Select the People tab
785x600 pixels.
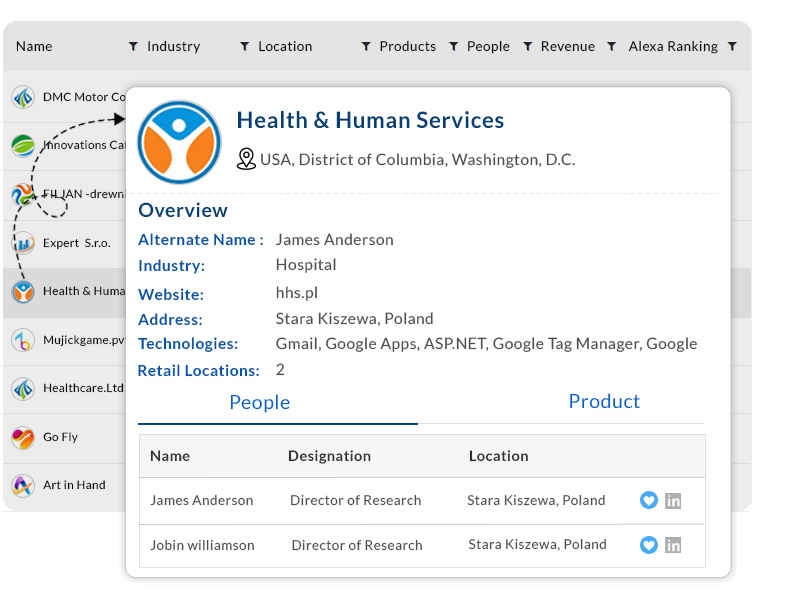click(259, 403)
